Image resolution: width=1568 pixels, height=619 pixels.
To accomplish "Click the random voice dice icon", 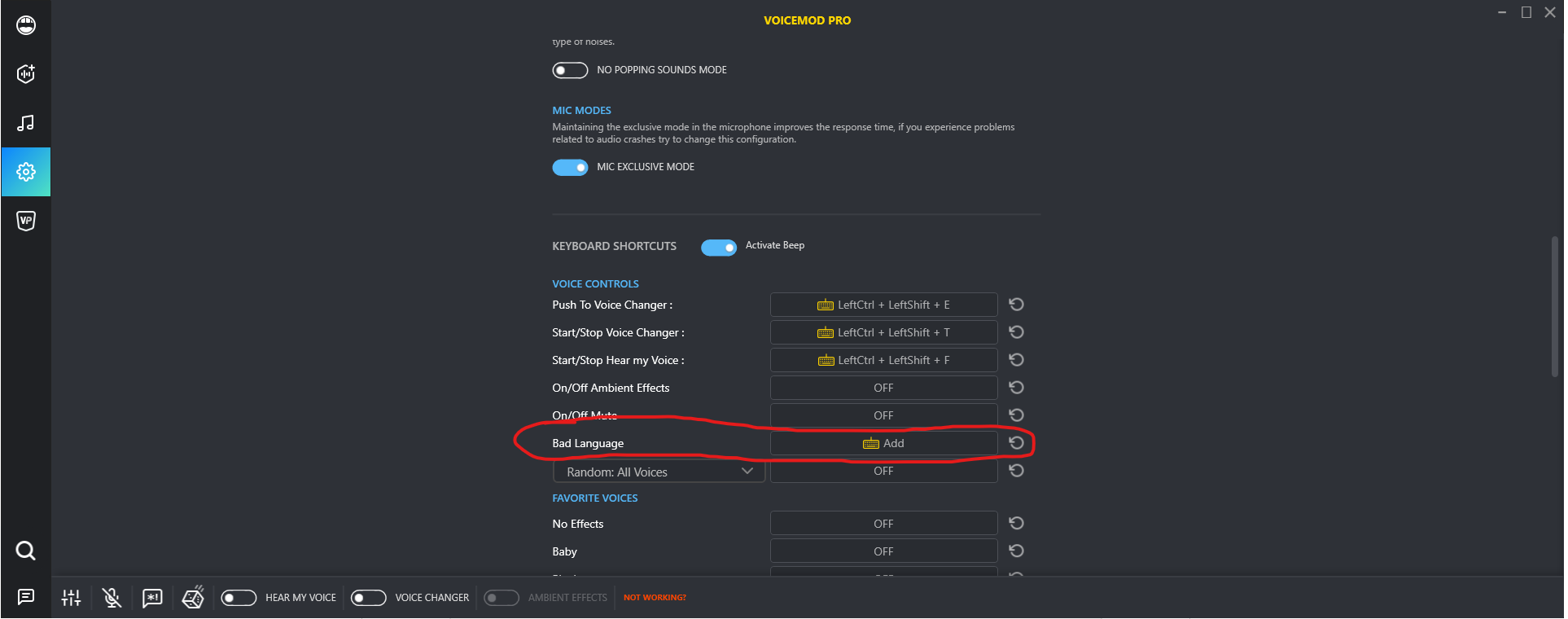I will tap(193, 597).
